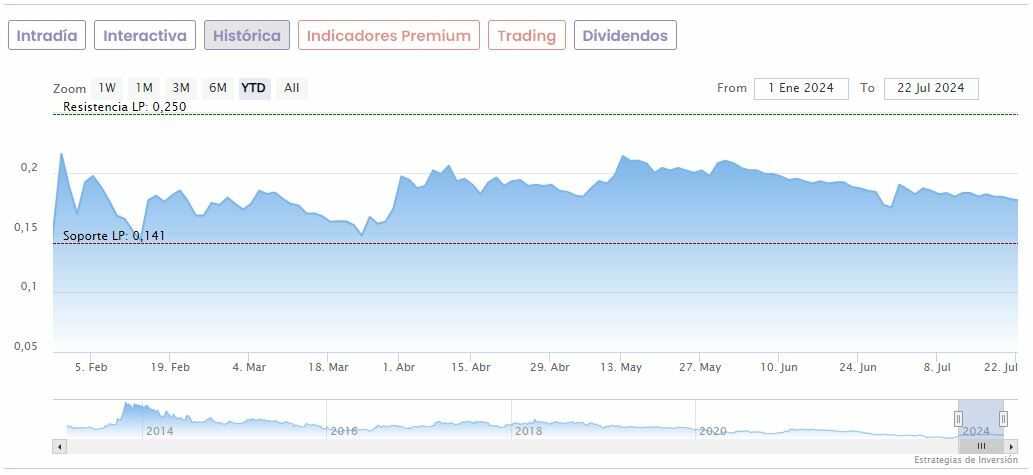Show the Dividendos tab

[625, 36]
